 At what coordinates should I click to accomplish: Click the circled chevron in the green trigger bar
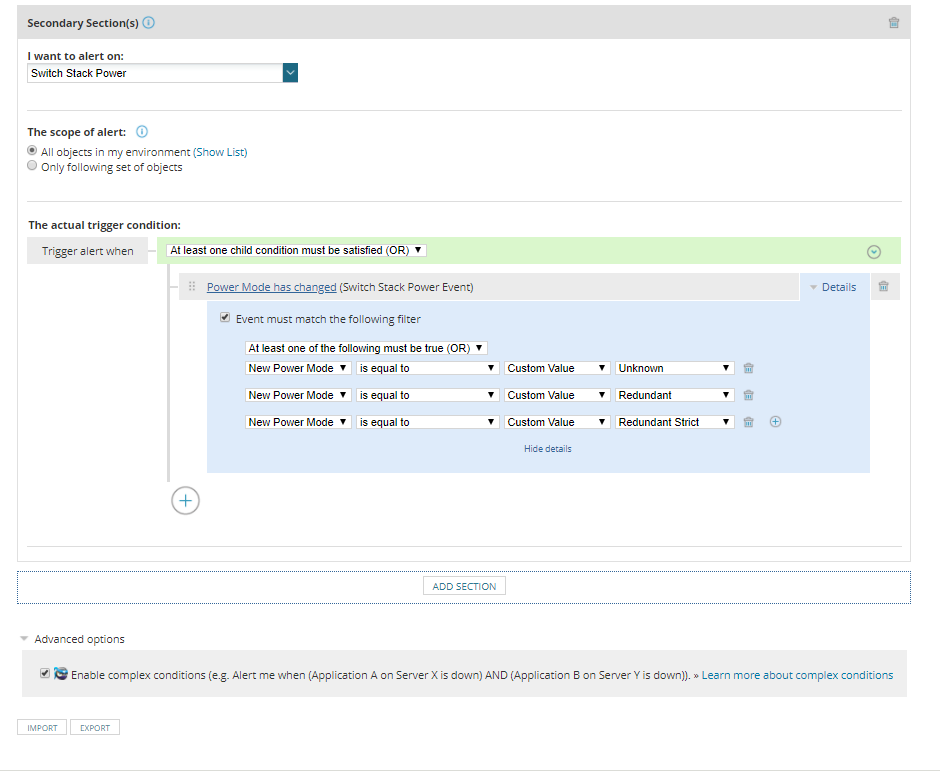(874, 252)
